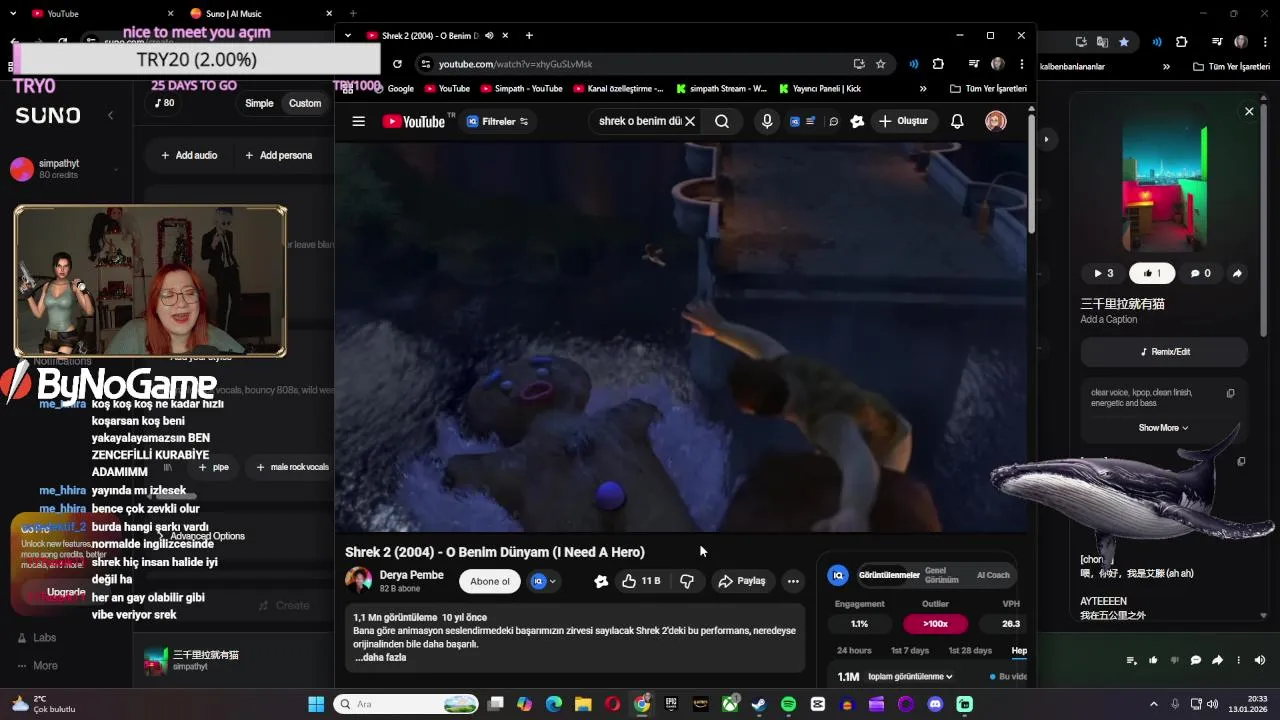Add the male rock vocals style tag

[292, 467]
